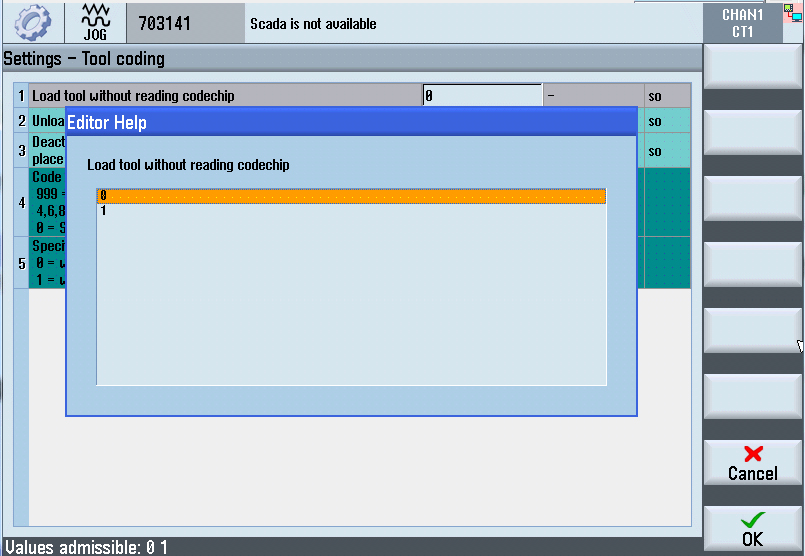The height and width of the screenshot is (556, 805).
Task: Open the CHAN1 CT1 channel indicator
Action: 742,22
